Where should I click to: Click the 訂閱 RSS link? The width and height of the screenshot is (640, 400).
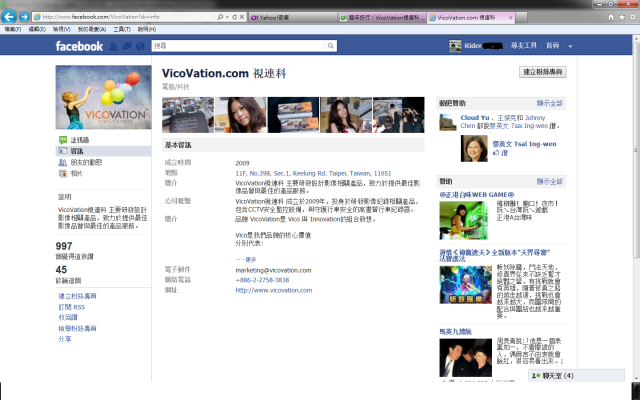click(71, 307)
